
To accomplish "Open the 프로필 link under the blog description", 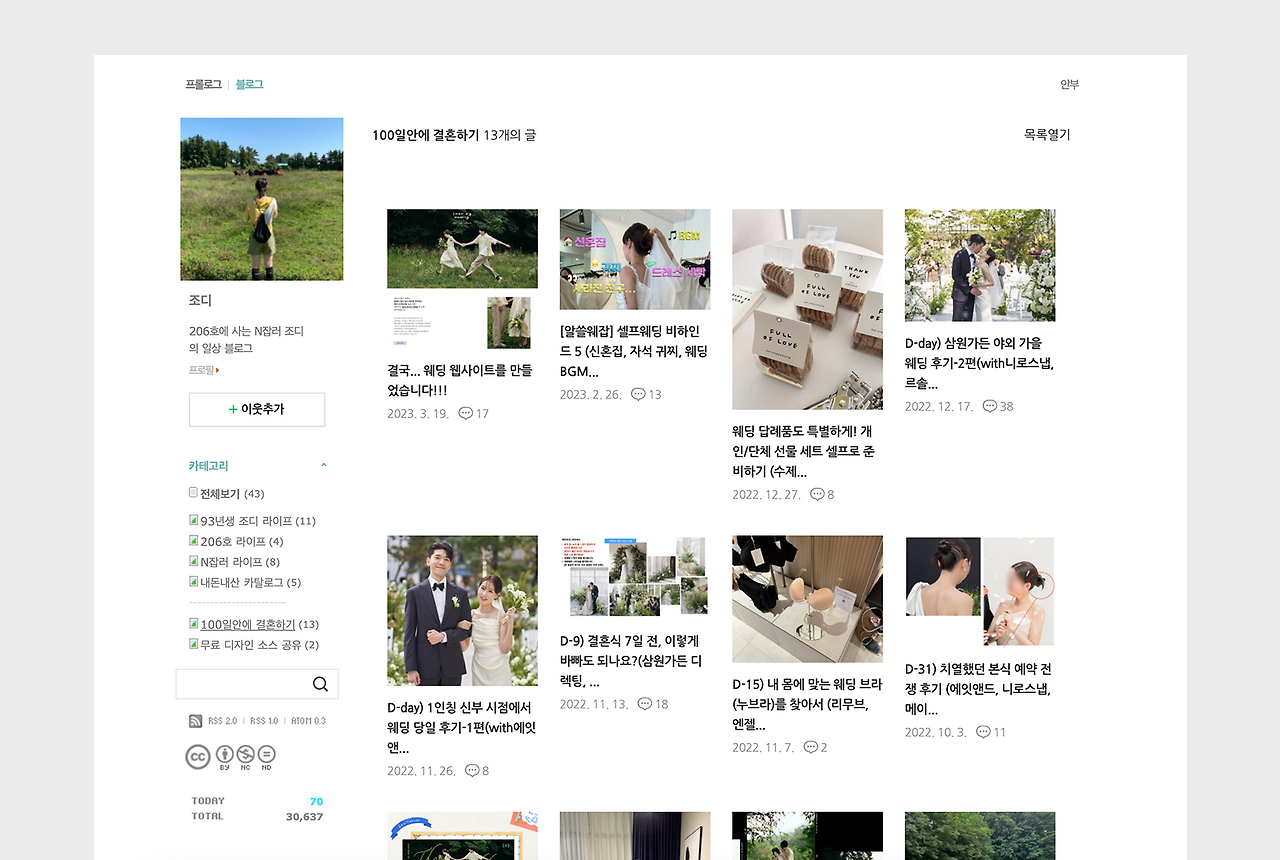I will click(x=204, y=370).
